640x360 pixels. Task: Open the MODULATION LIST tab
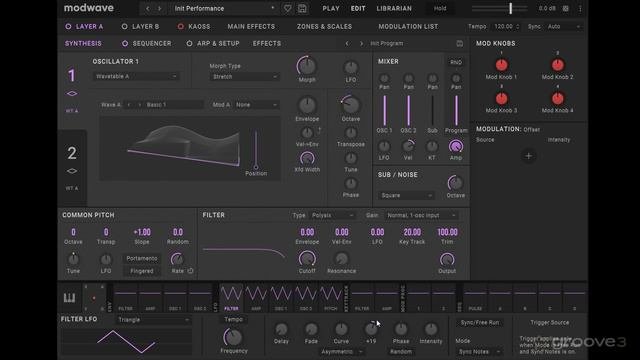point(408,27)
